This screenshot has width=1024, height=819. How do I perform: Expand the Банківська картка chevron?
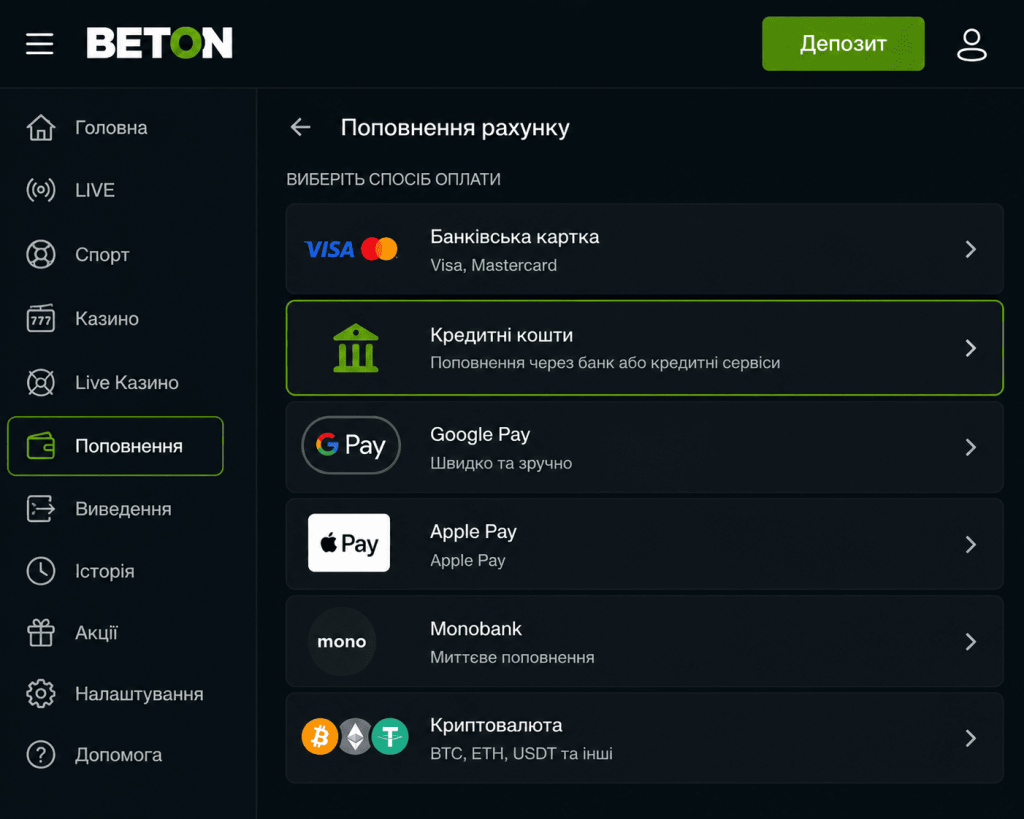click(970, 249)
